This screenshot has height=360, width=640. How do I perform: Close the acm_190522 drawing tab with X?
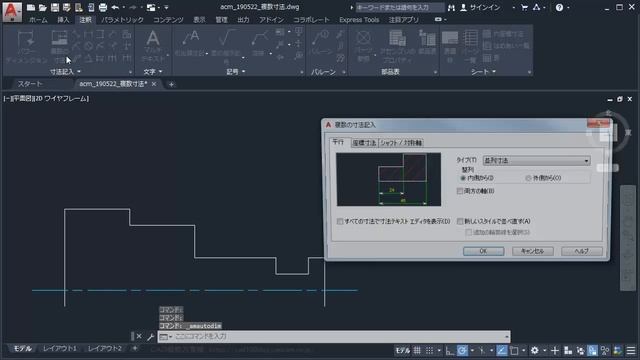[x=154, y=84]
